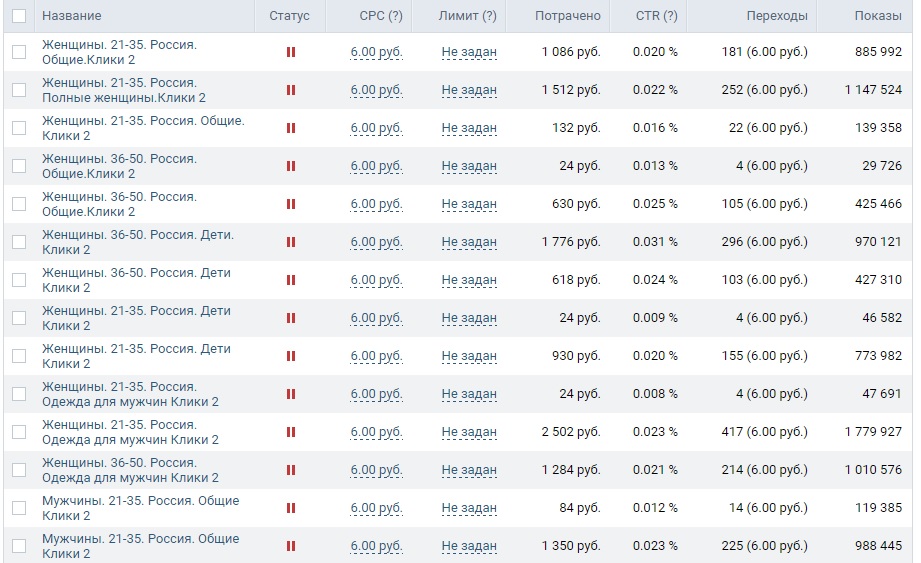Screen dimensions: 921x563
Task: Sort by the Показы column header
Action: click(878, 16)
